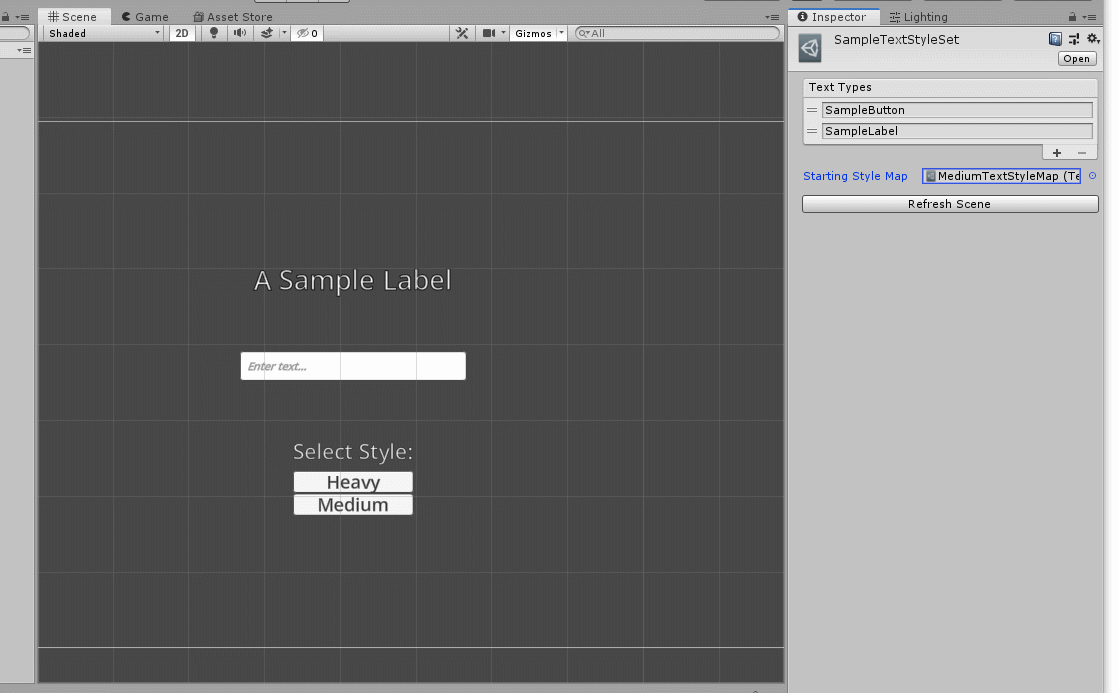The width and height of the screenshot is (1119, 693).
Task: Click the Open button in the Inspector
Action: click(1076, 59)
